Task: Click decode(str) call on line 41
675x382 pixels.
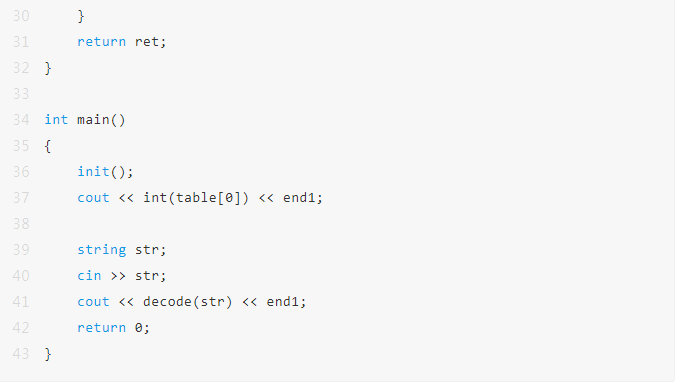Action: click(x=187, y=301)
